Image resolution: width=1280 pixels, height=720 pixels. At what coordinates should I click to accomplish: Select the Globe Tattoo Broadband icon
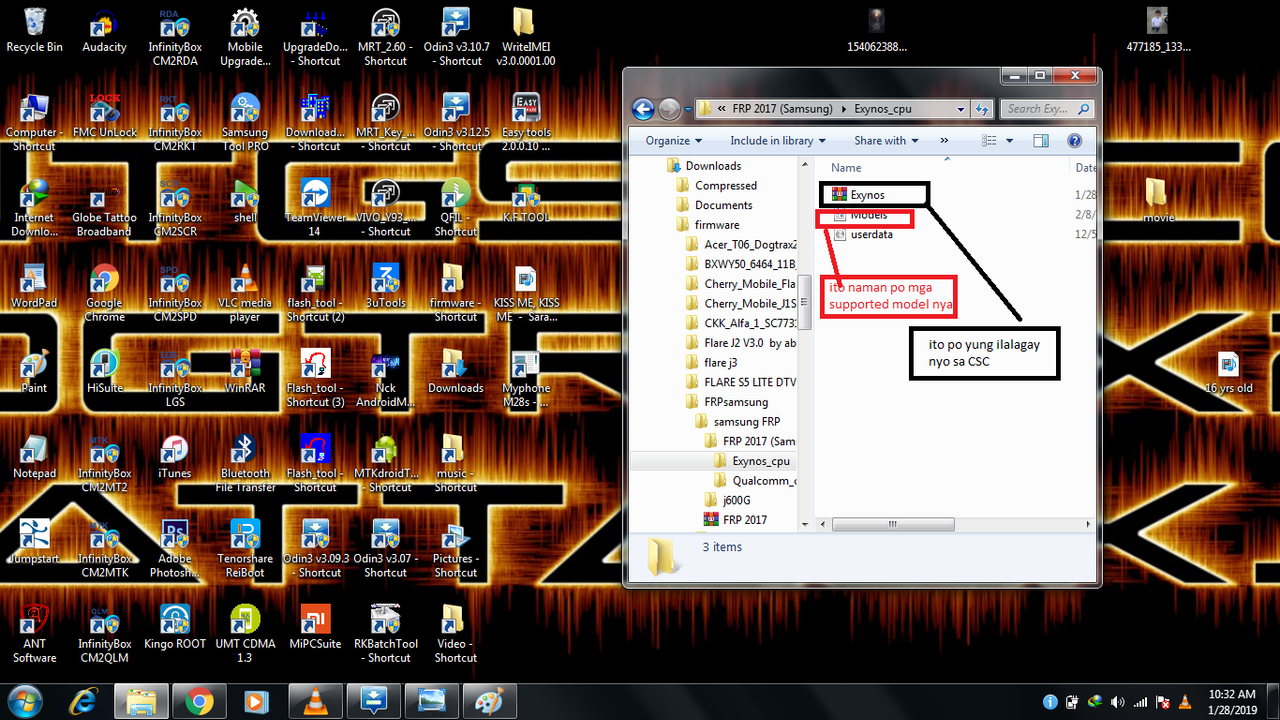(x=104, y=207)
